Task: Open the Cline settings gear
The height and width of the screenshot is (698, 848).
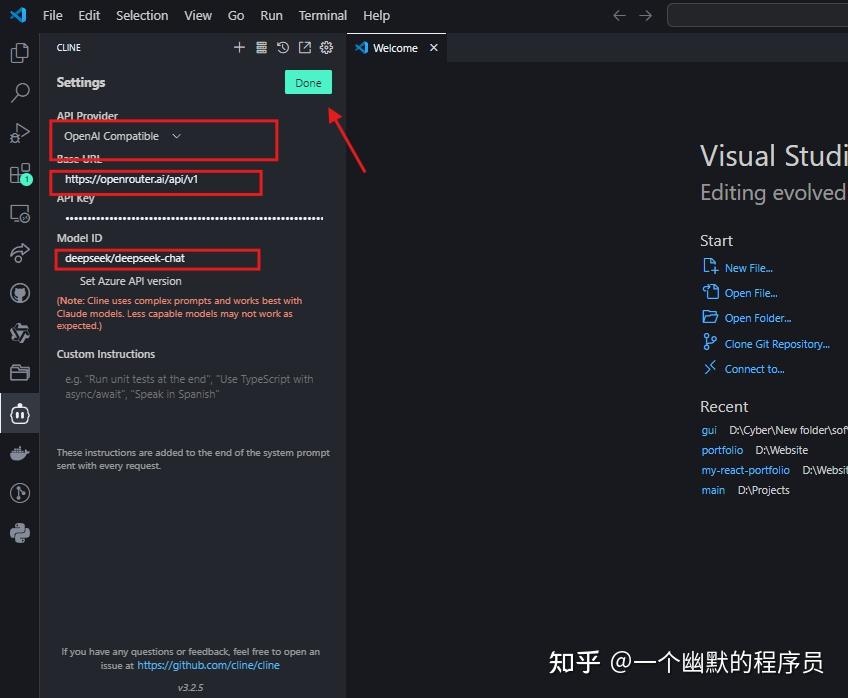Action: coord(326,47)
